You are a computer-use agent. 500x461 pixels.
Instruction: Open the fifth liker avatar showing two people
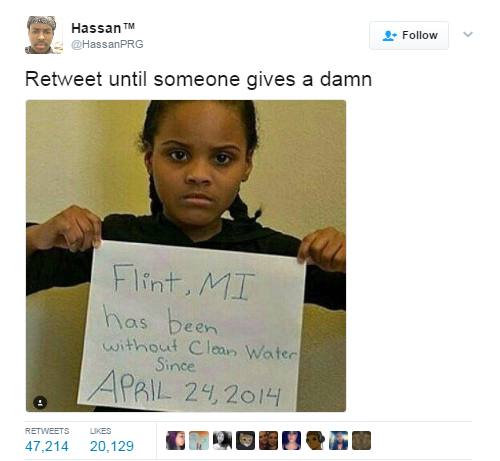(268, 440)
